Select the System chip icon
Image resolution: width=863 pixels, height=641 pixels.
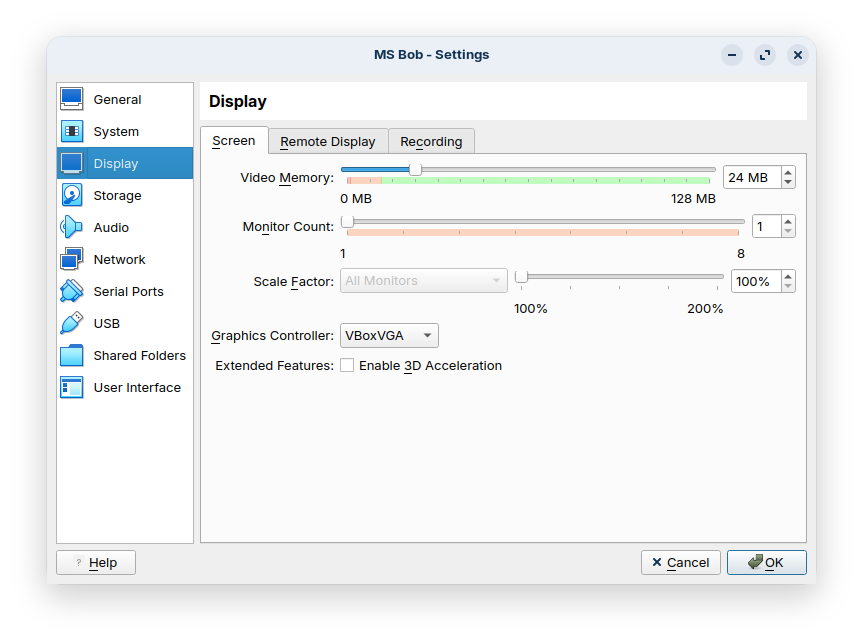pos(72,131)
